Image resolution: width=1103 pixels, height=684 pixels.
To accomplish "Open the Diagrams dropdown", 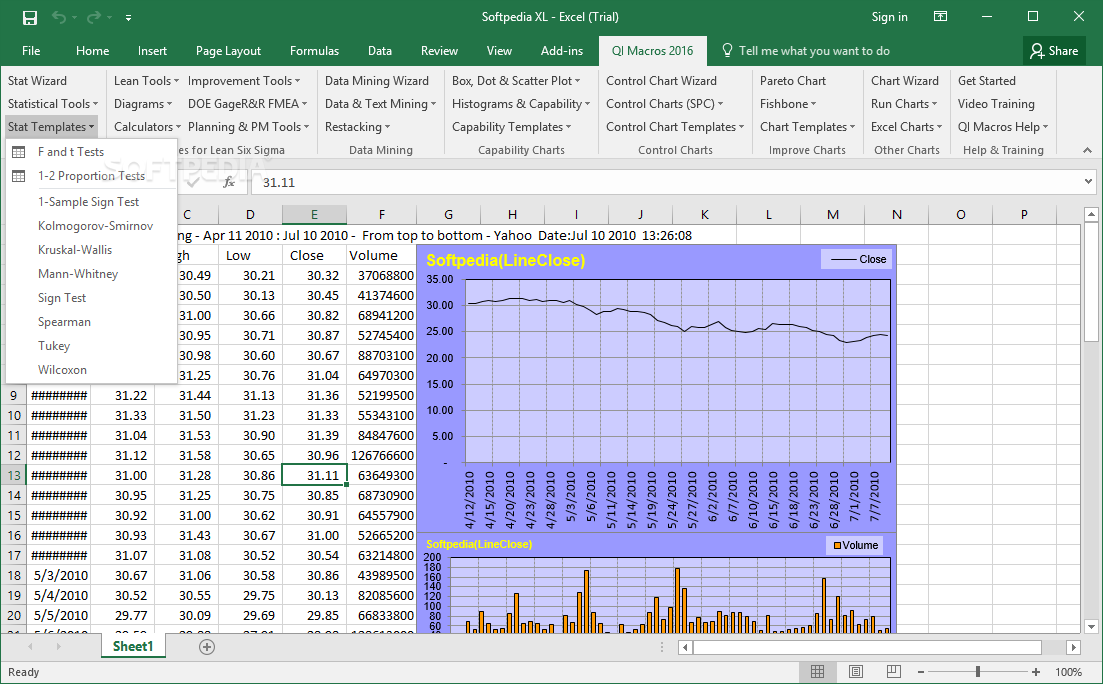I will click(143, 104).
